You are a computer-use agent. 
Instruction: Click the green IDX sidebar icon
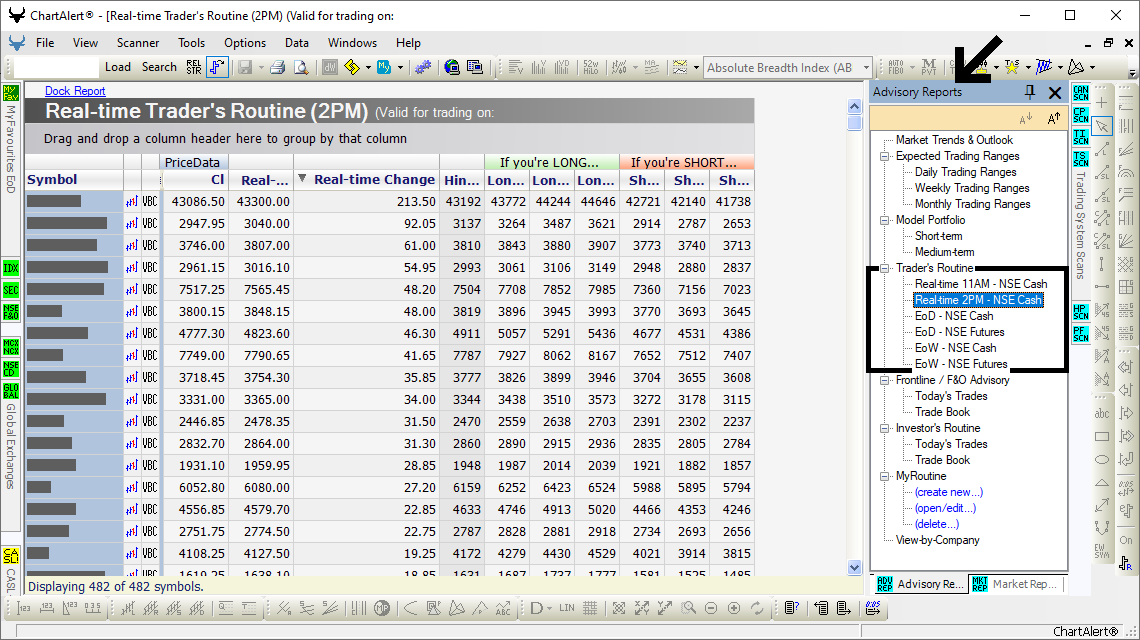point(11,268)
